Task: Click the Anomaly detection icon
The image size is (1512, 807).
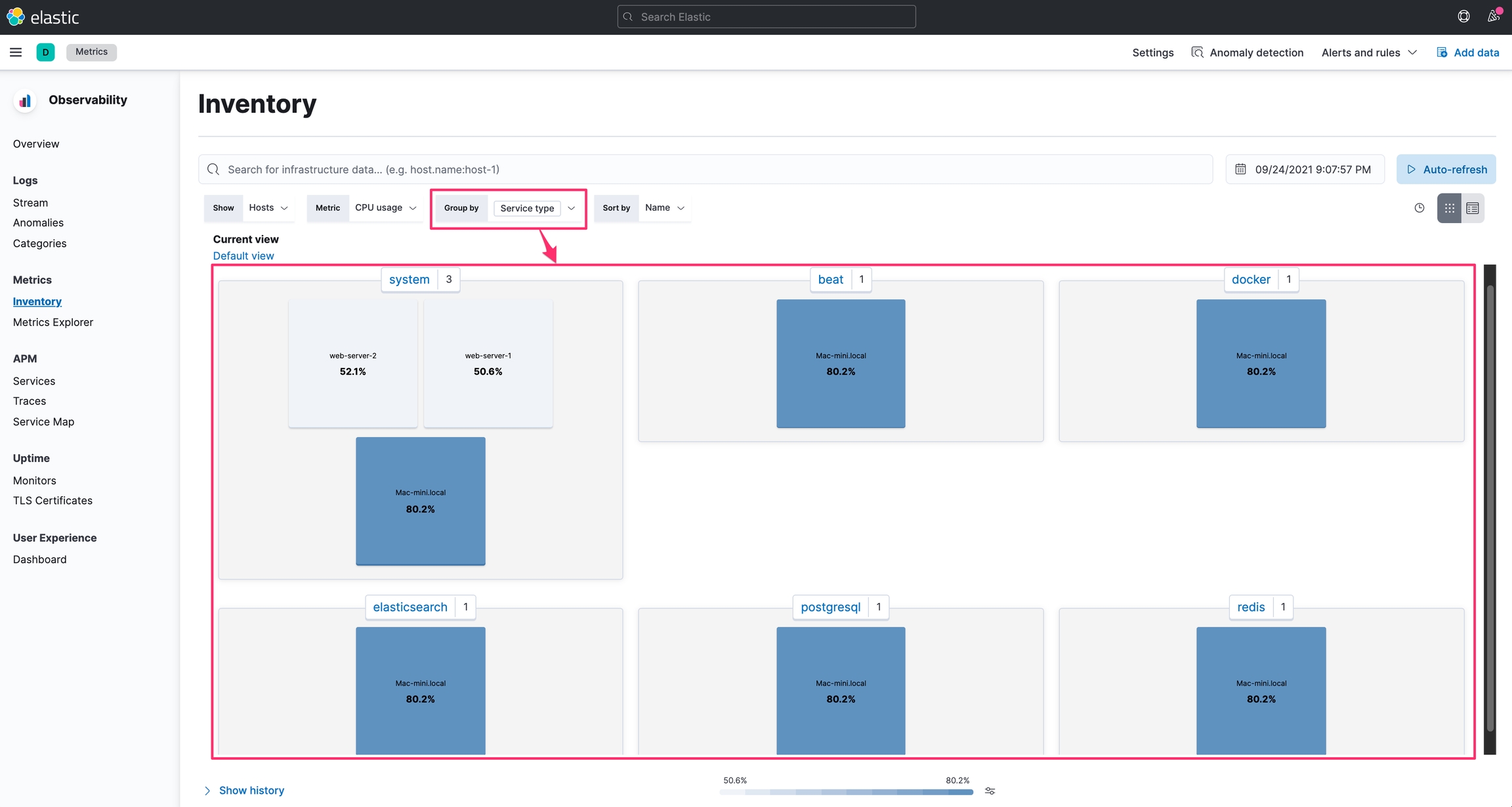Action: point(1198,52)
